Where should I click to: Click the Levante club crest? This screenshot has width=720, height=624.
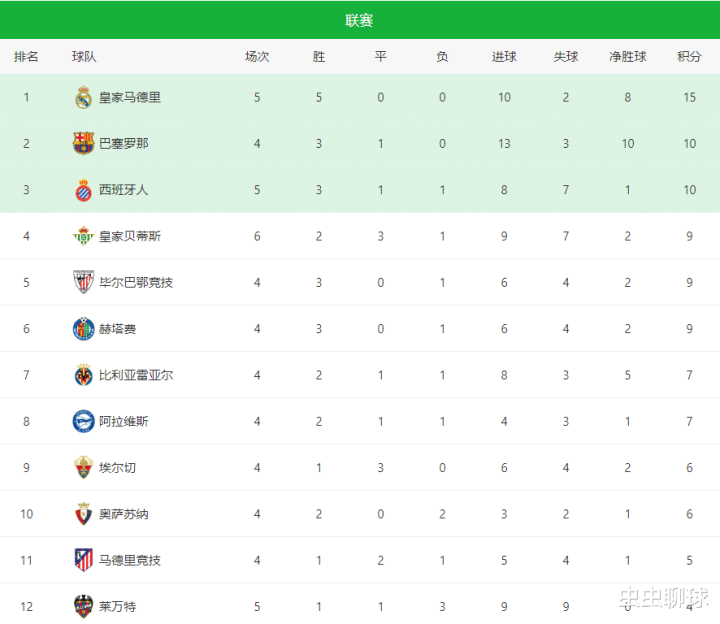(84, 606)
